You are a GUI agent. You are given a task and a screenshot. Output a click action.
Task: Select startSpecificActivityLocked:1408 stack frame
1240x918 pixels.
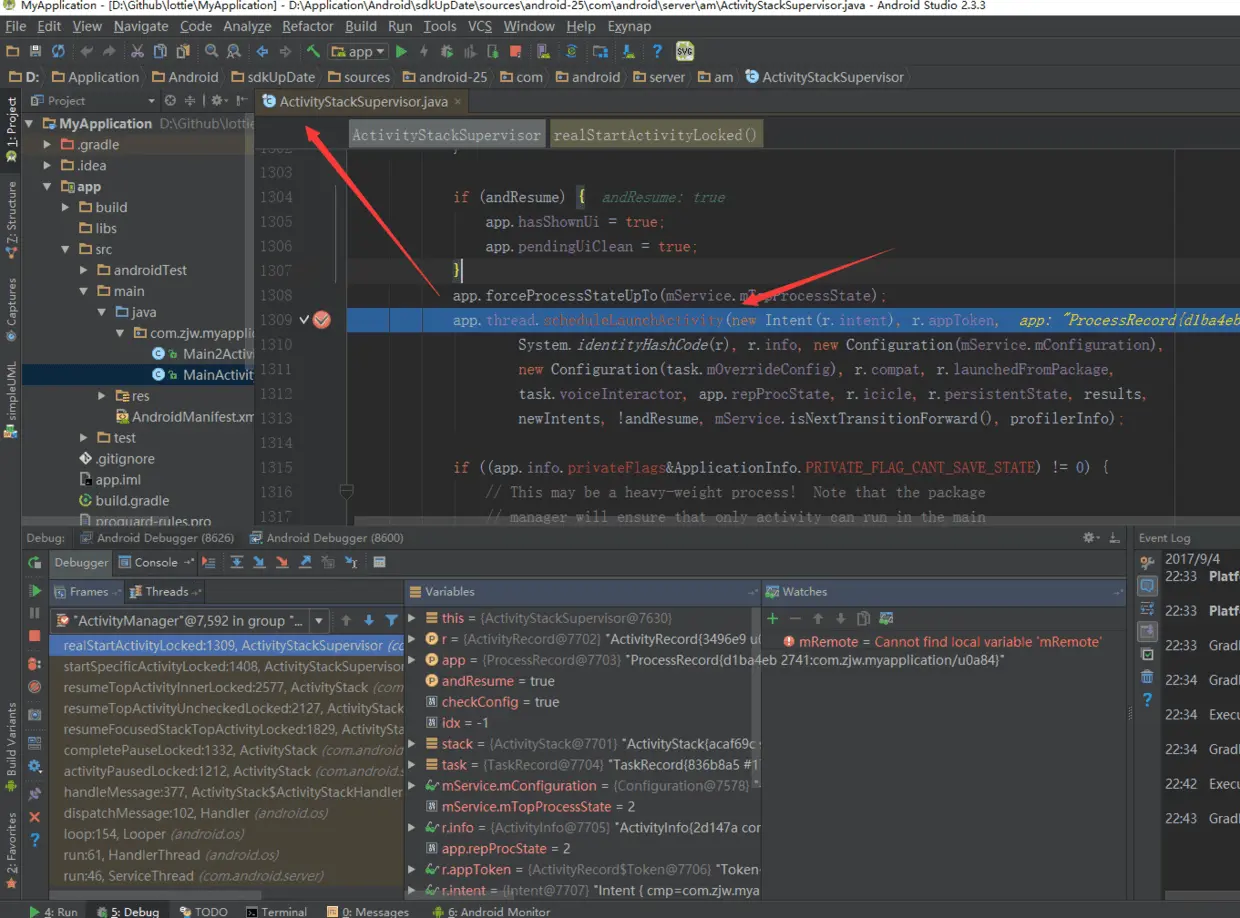[x=227, y=666]
